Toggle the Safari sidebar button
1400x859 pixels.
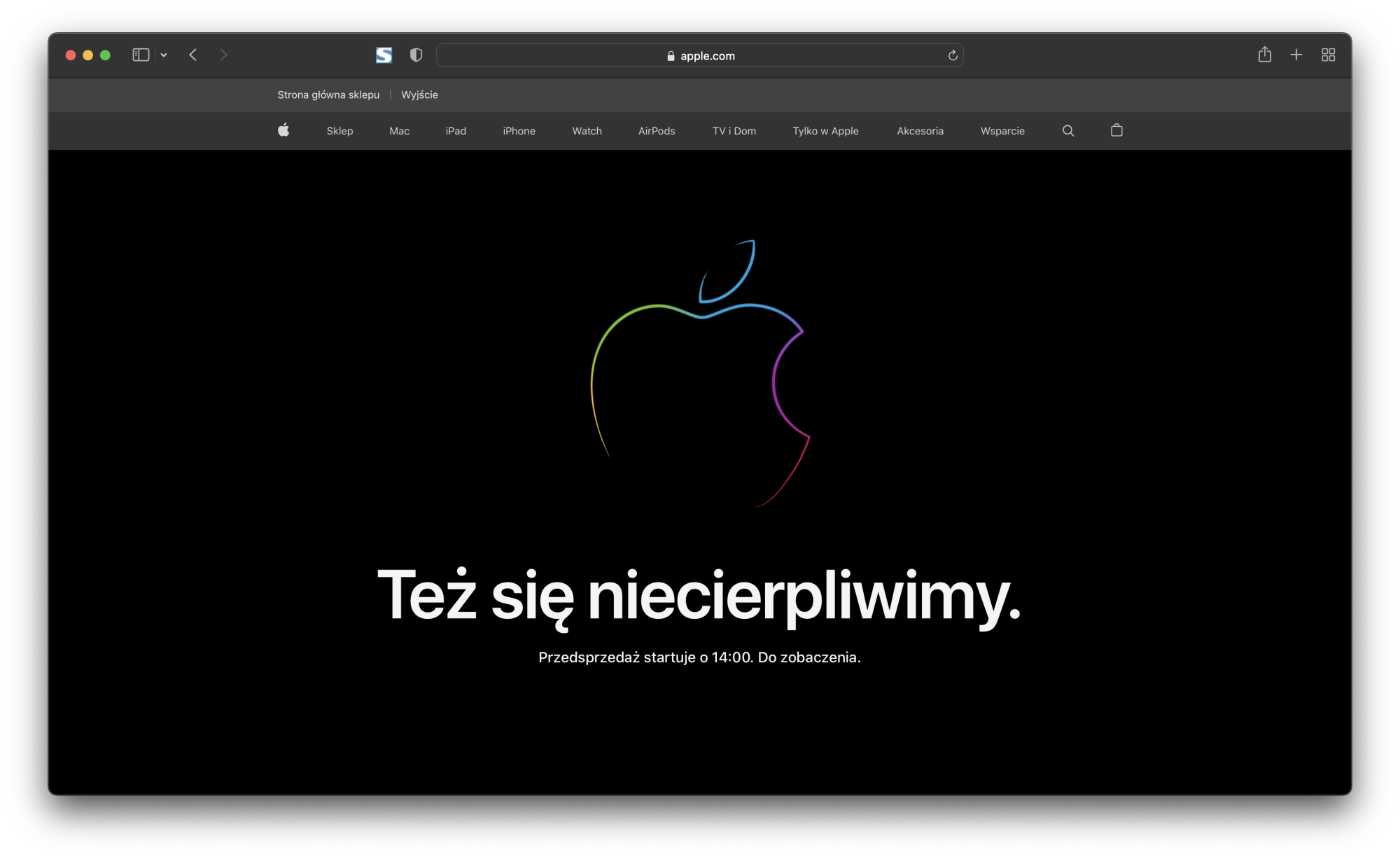point(141,55)
